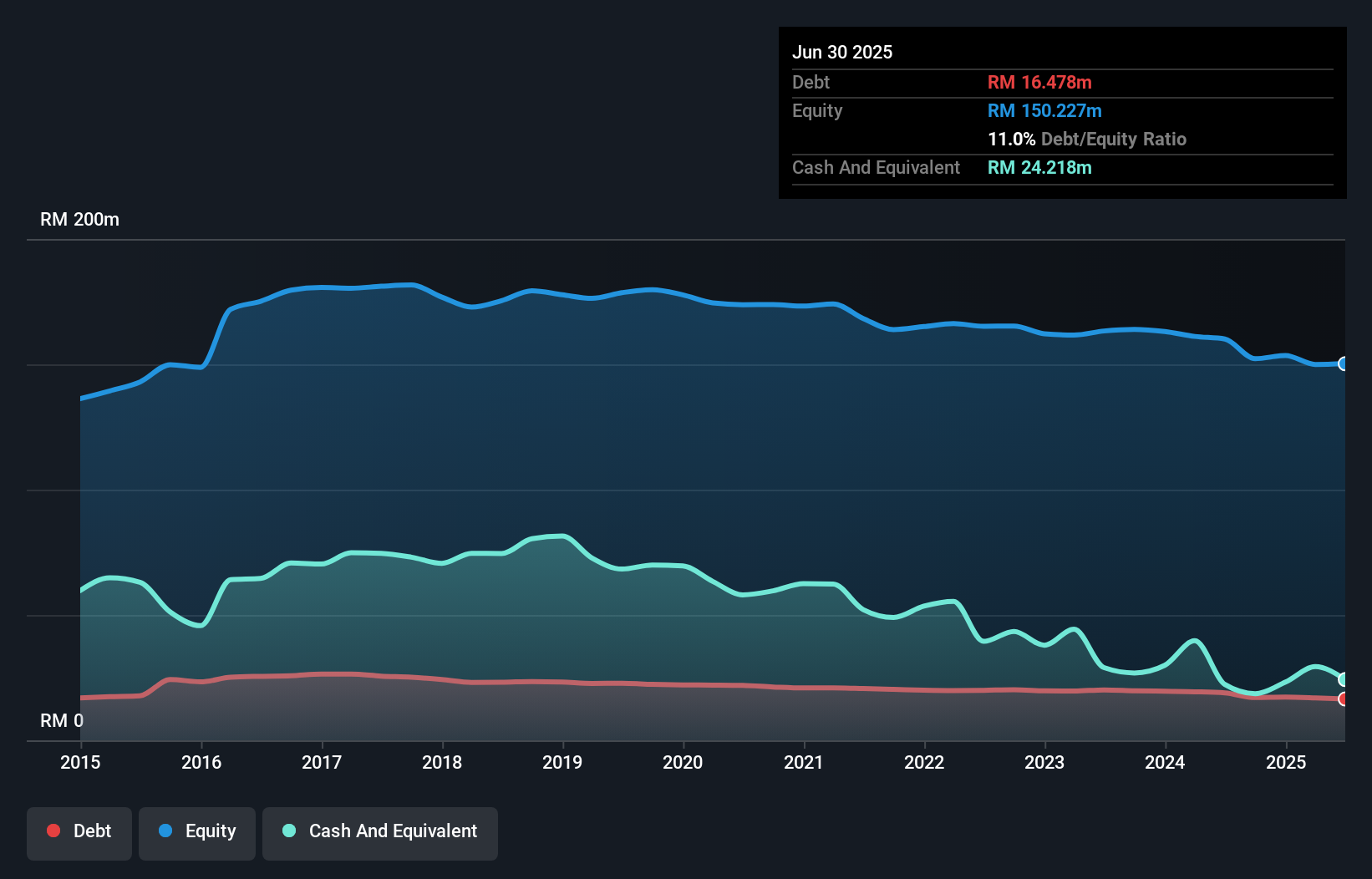Select the 2020 label on the time axis
Image resolution: width=1372 pixels, height=879 pixels.
tap(683, 762)
